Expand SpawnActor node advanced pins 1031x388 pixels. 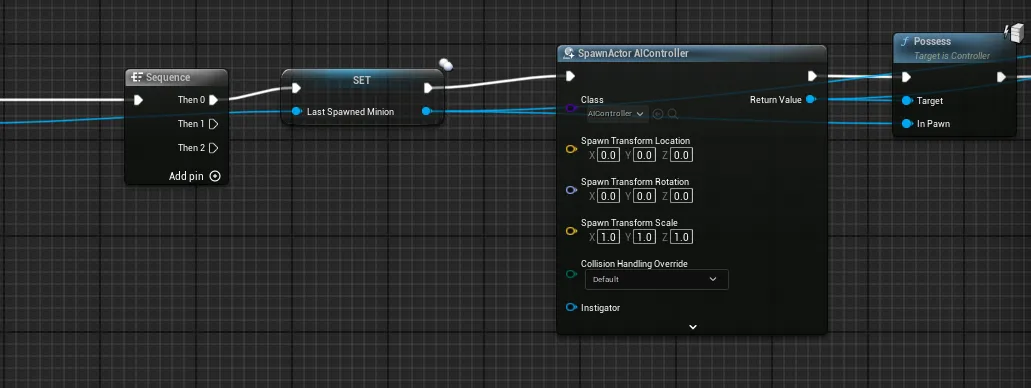(692, 326)
